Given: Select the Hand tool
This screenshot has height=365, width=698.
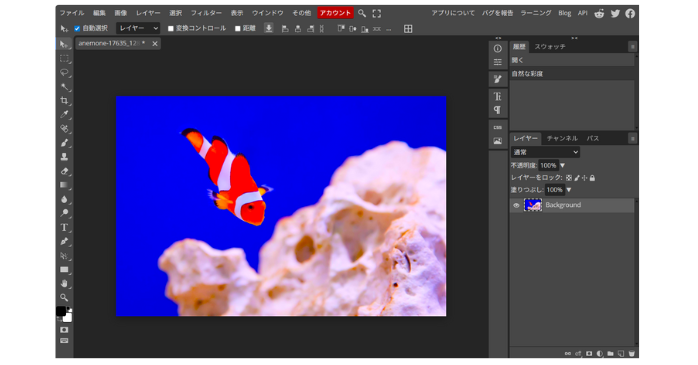Looking at the screenshot, I should click(x=64, y=284).
